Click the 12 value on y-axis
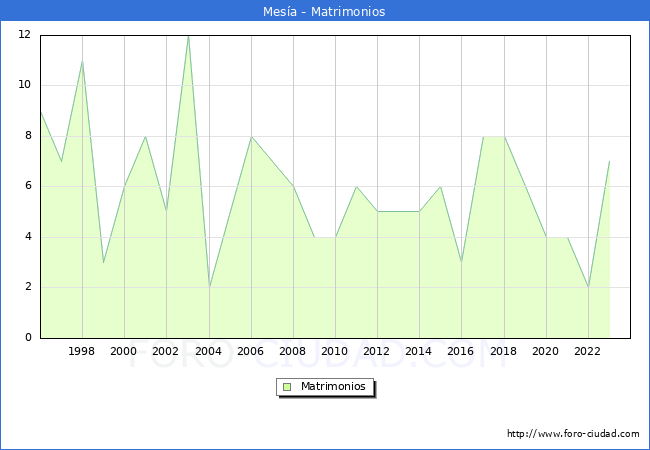The height and width of the screenshot is (450, 650). tap(24, 35)
